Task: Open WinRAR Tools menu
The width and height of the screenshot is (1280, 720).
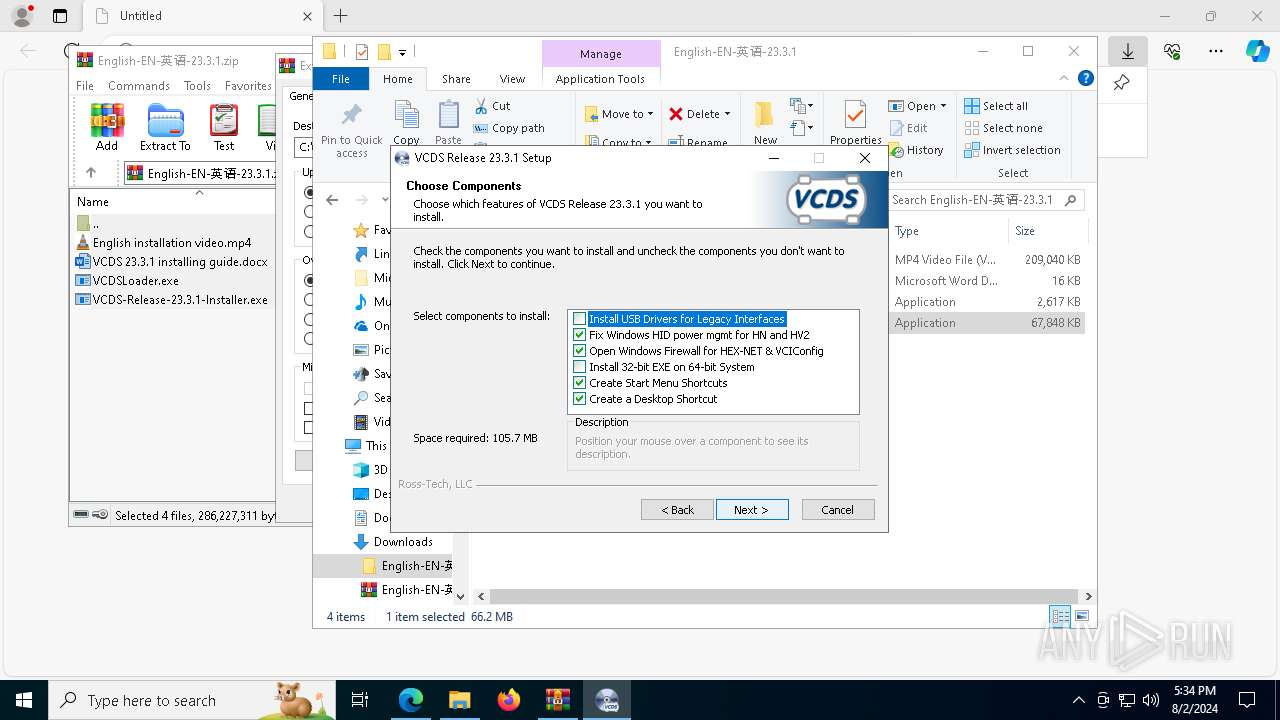Action: point(197,86)
